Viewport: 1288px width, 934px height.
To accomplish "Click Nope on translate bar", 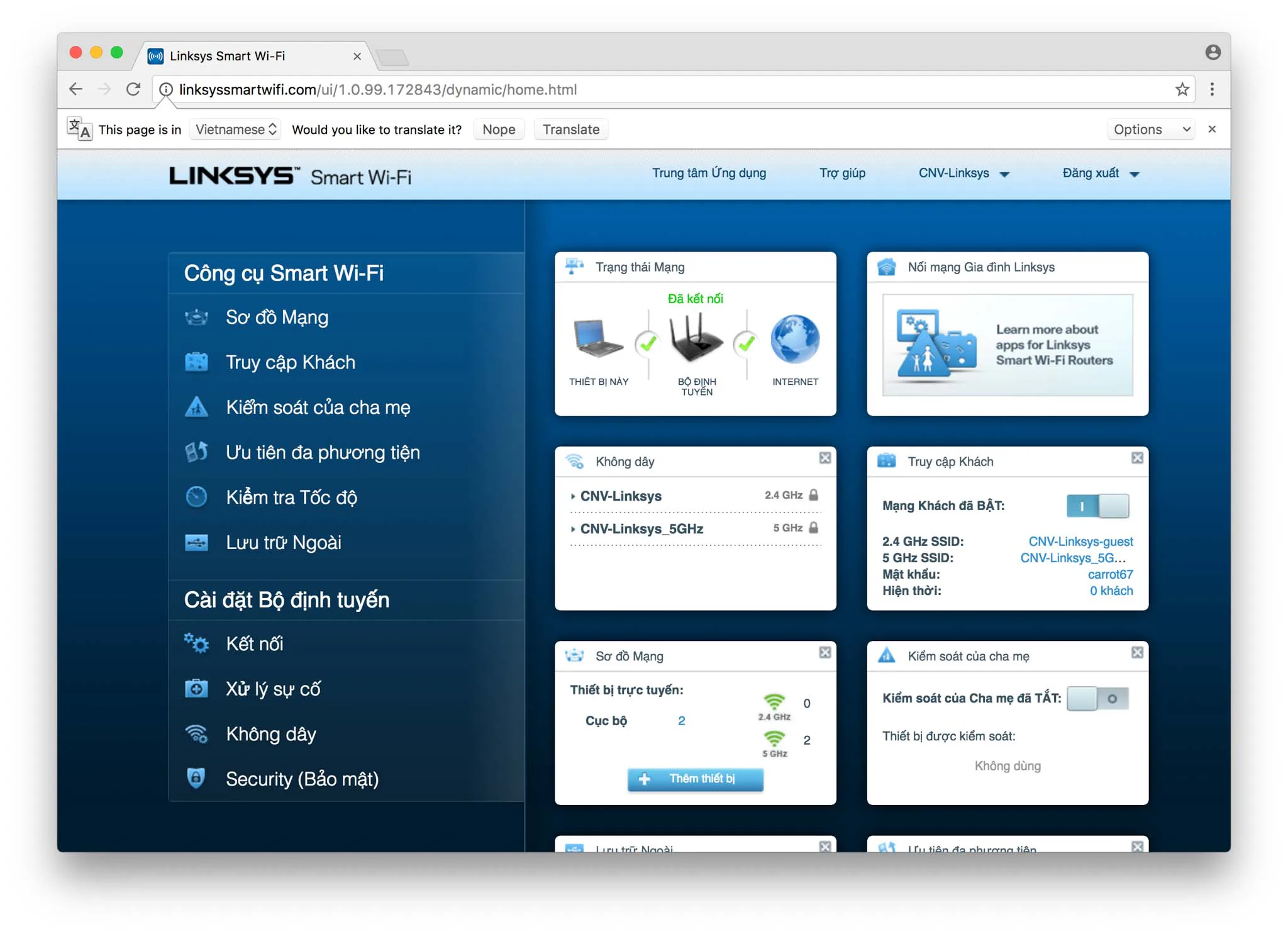I will 499,130.
